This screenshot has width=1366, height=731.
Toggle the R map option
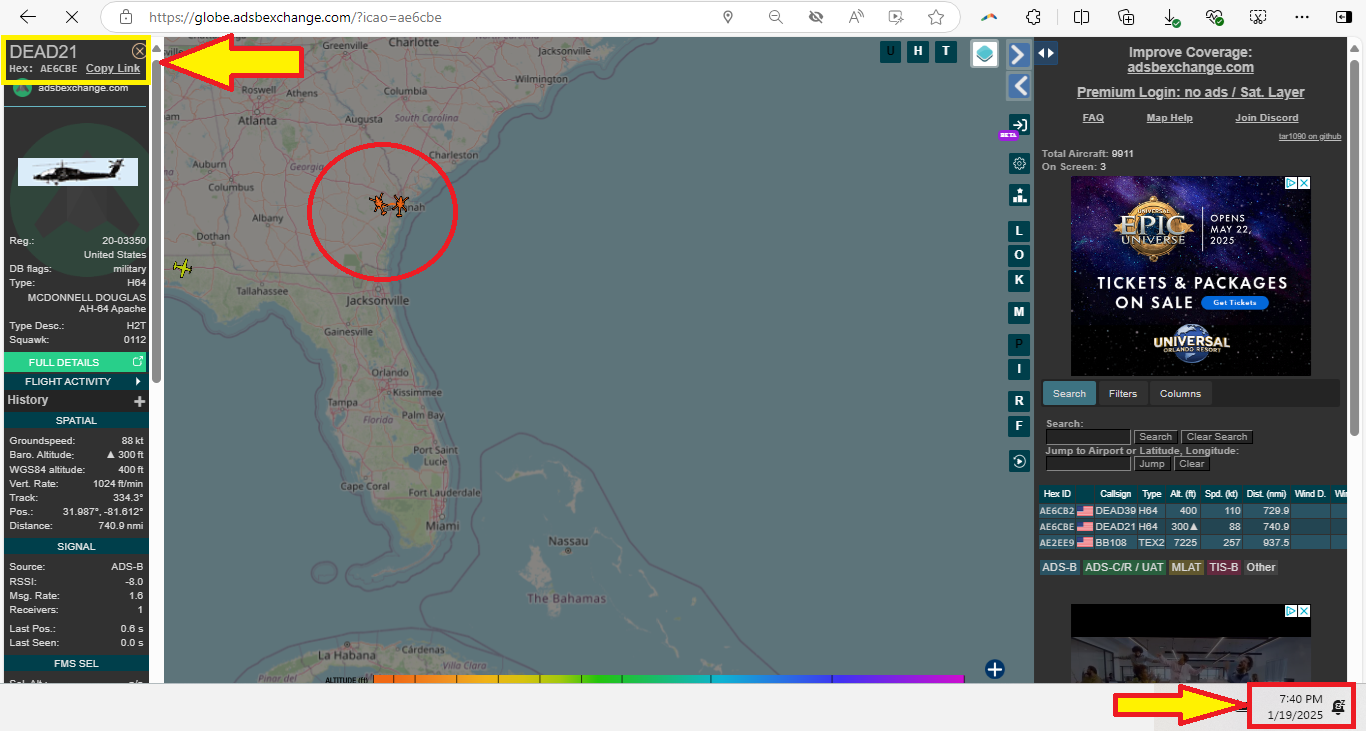click(1019, 401)
